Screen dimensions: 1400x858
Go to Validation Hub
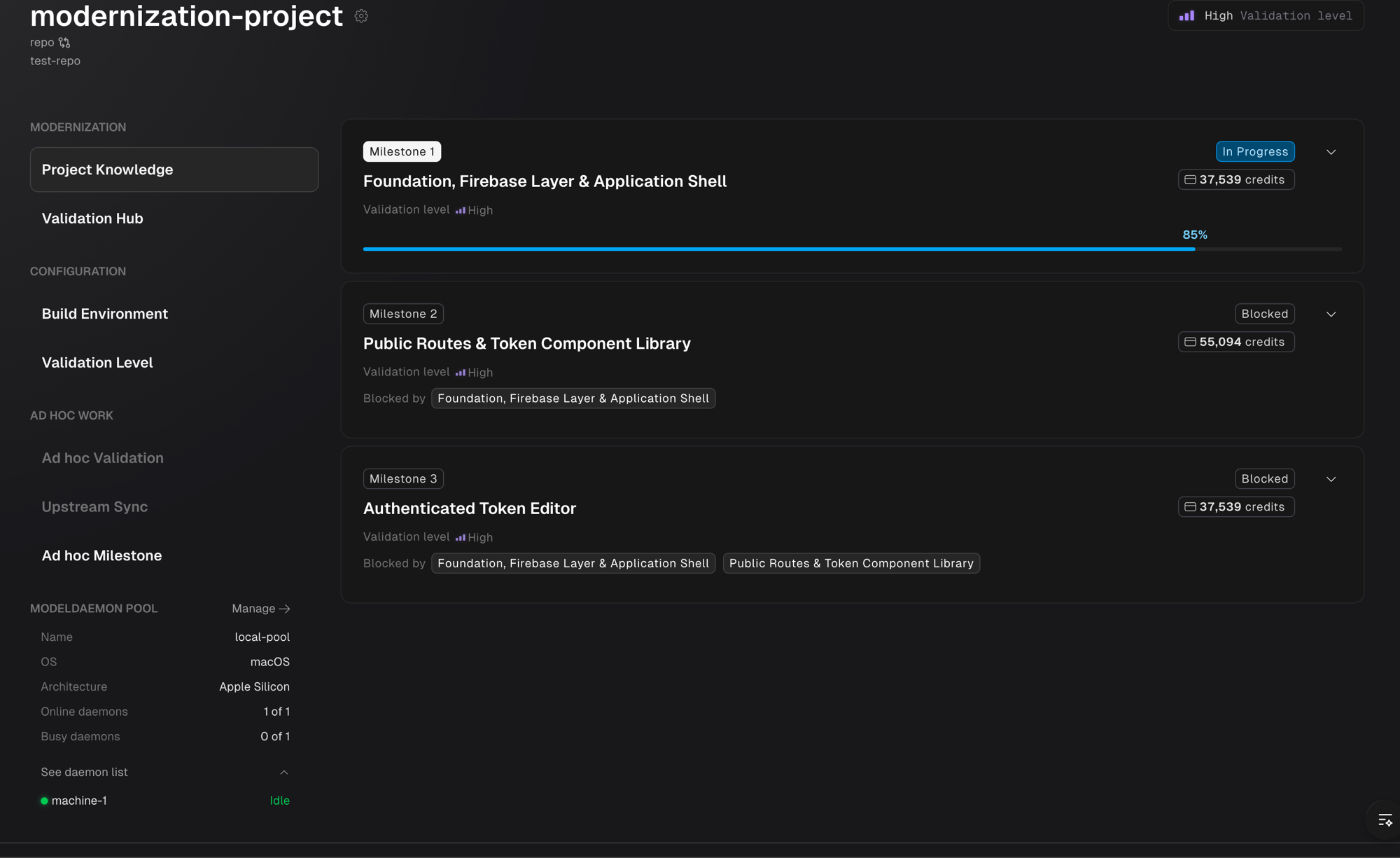coord(174,219)
